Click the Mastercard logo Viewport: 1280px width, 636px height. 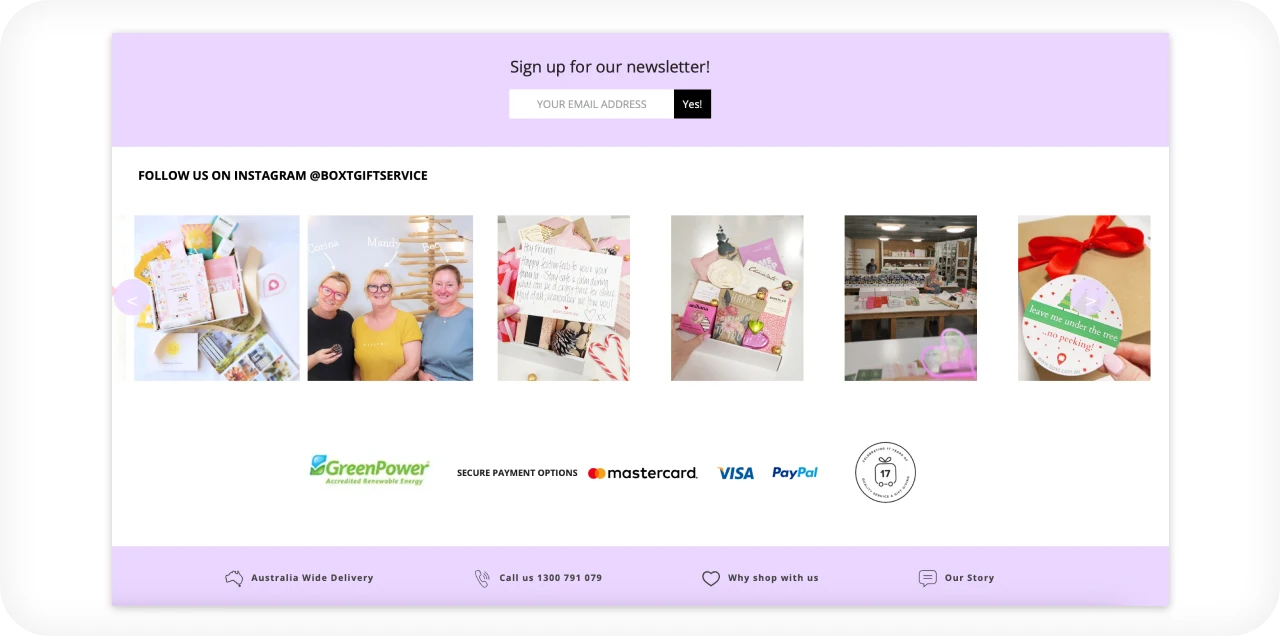coord(642,473)
